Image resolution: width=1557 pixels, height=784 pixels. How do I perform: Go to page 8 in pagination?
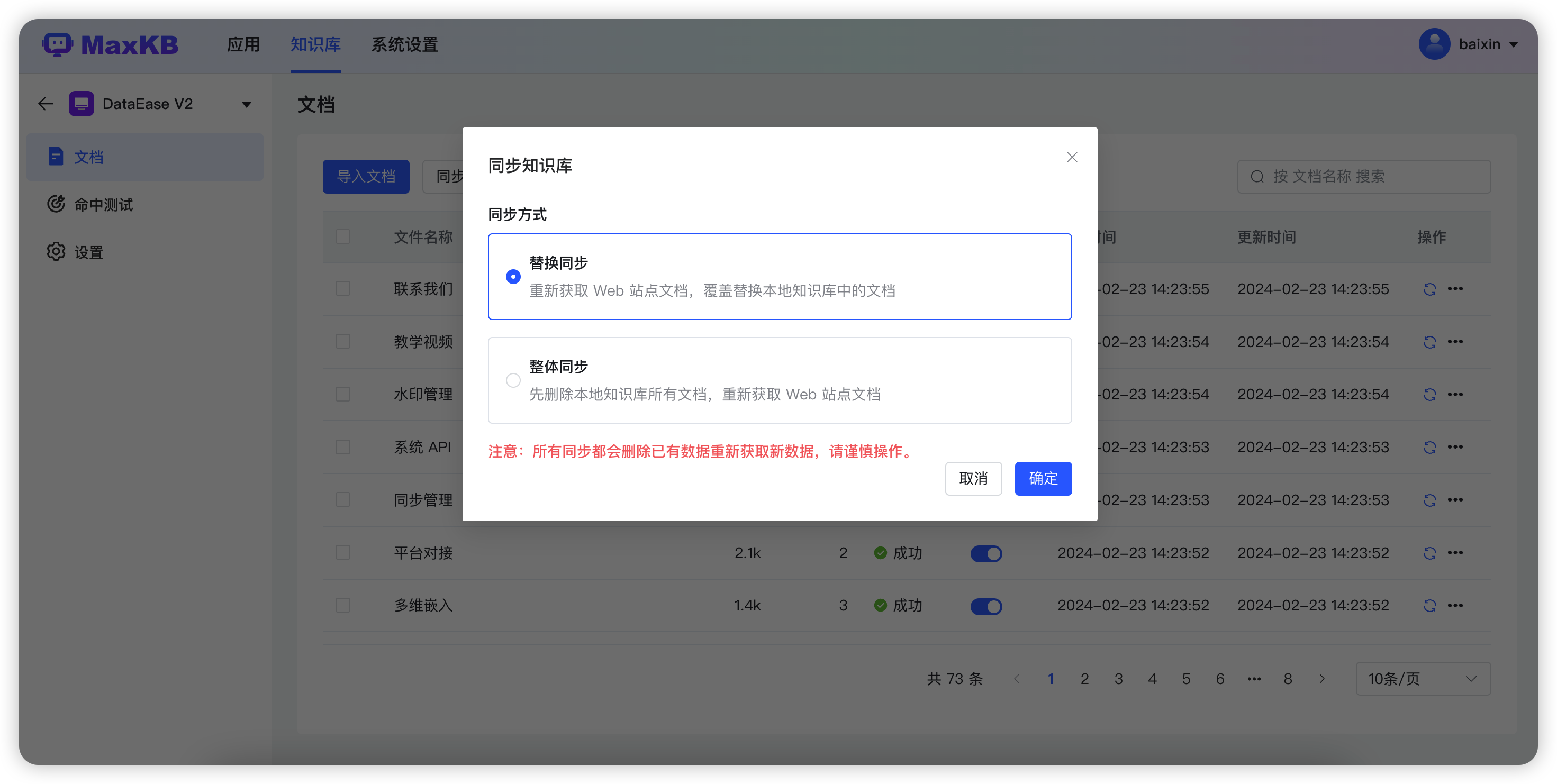1288,678
